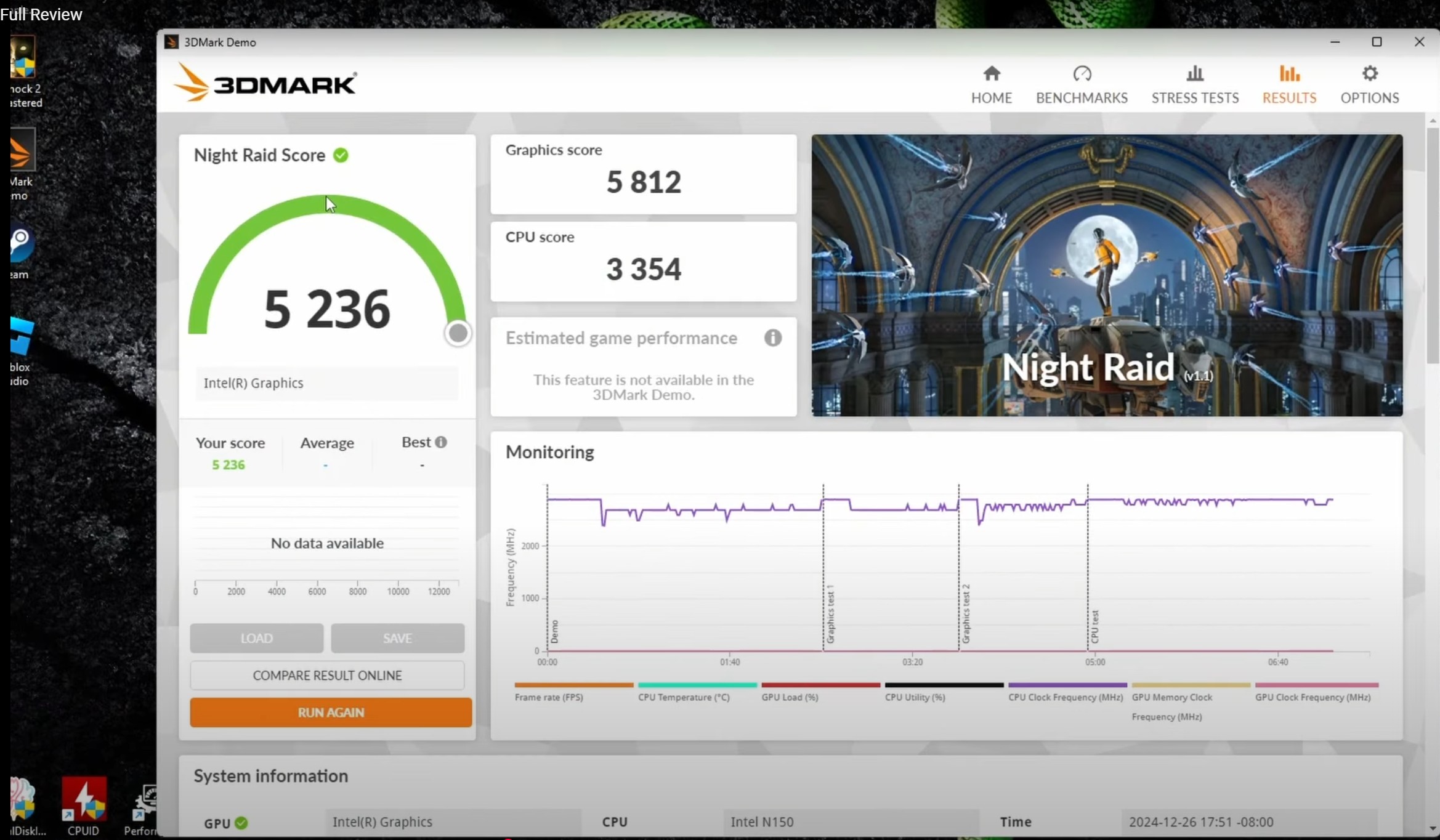Image resolution: width=1440 pixels, height=840 pixels.
Task: Toggle the GPU Memory Clock Frequency legend
Action: pyautogui.click(x=1191, y=702)
